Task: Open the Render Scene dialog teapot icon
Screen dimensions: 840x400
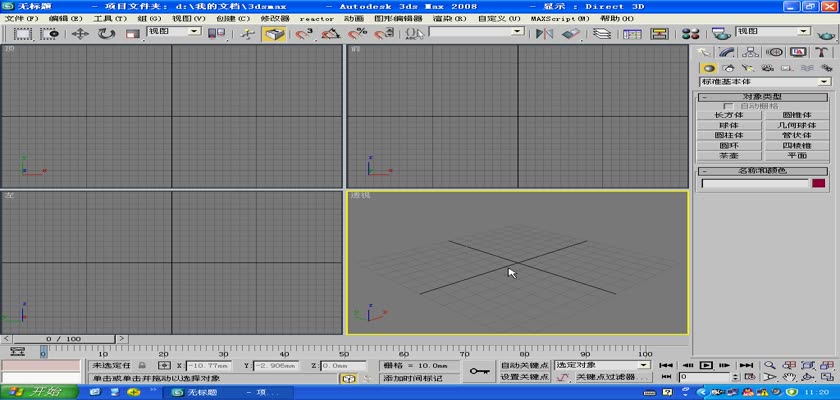Action: (721, 34)
